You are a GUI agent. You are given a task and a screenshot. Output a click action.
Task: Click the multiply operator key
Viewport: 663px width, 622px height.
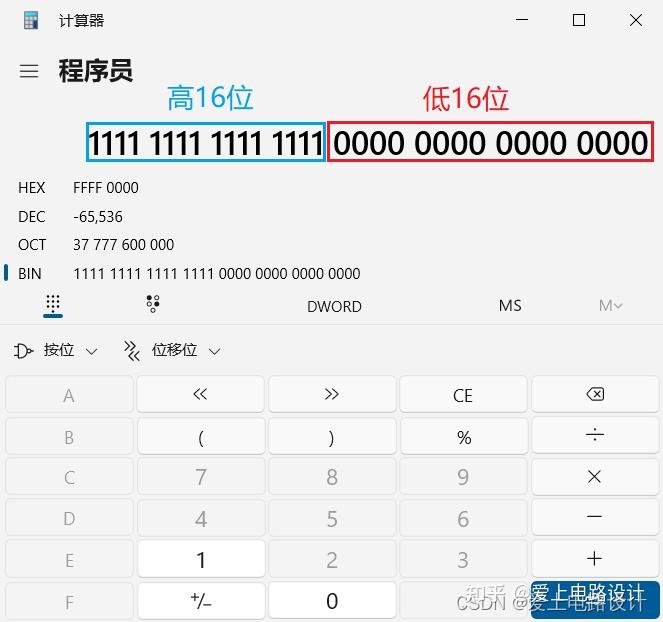(595, 477)
